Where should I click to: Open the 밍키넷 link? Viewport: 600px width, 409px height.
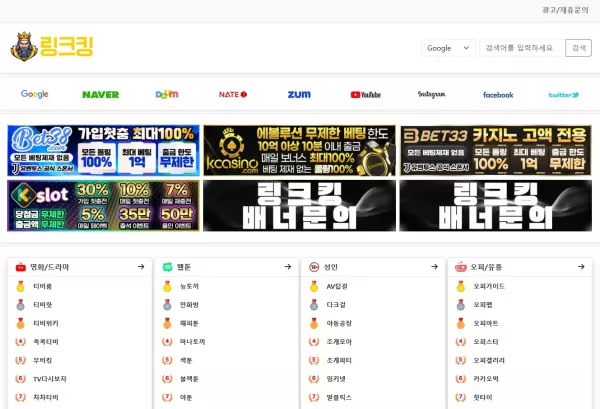click(336, 379)
